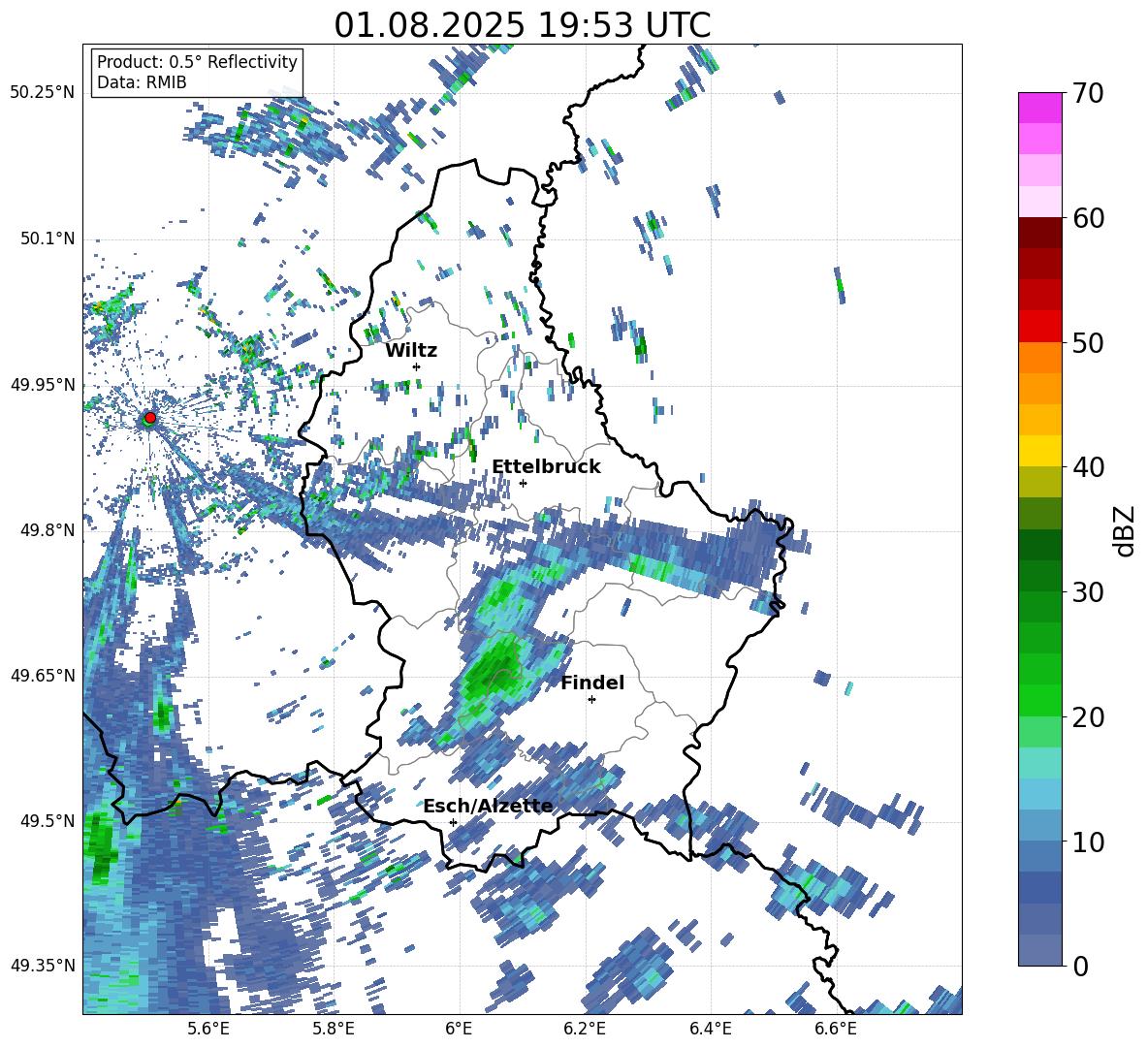1148x1048 pixels.
Task: Click the 50.25°N latitude label
Action: coord(43,93)
